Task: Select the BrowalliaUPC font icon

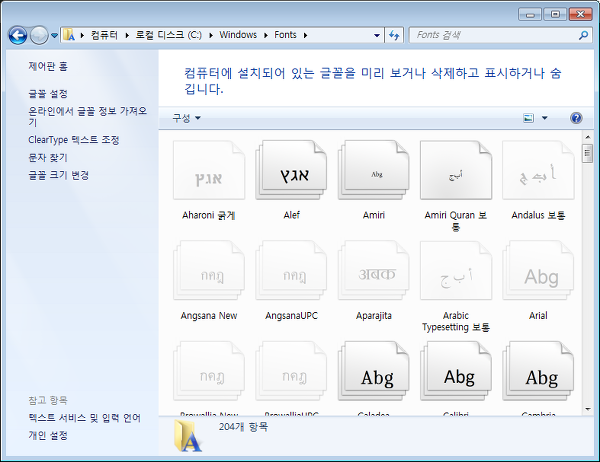Action: pyautogui.click(x=291, y=371)
